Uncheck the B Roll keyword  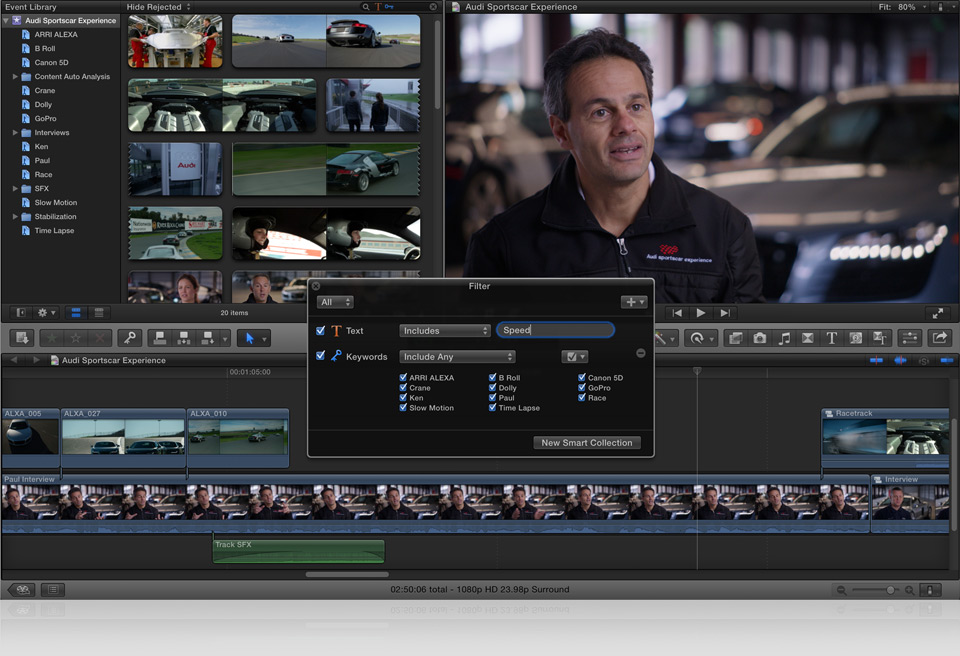click(493, 377)
